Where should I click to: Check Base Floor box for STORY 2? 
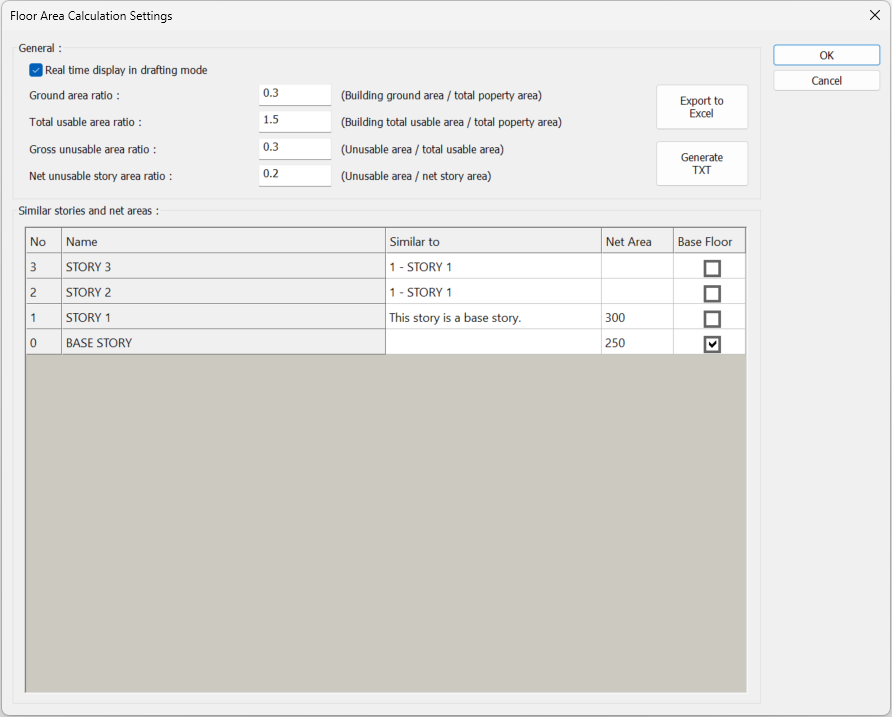coord(712,293)
